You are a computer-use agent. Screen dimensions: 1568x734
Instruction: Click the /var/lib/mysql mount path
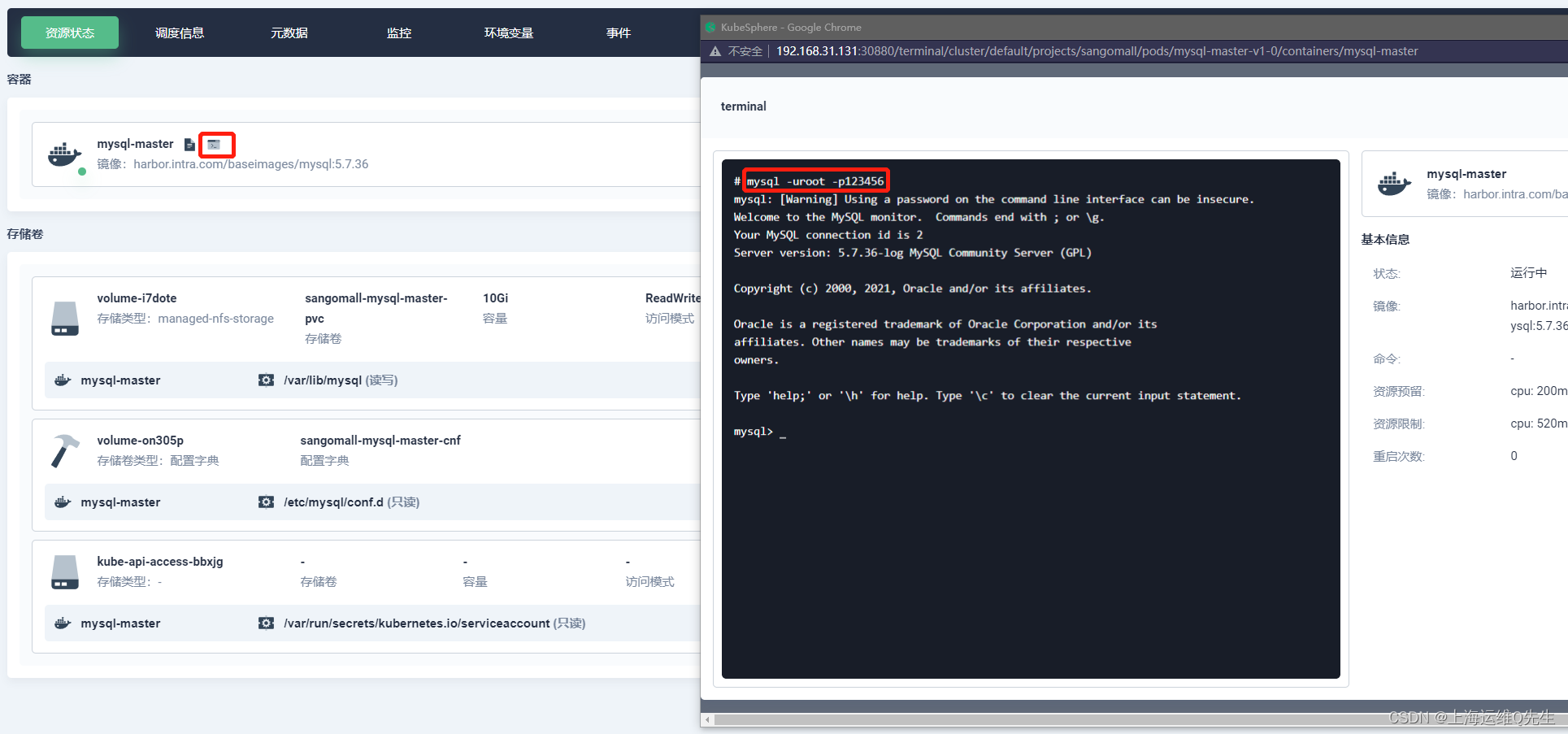323,380
